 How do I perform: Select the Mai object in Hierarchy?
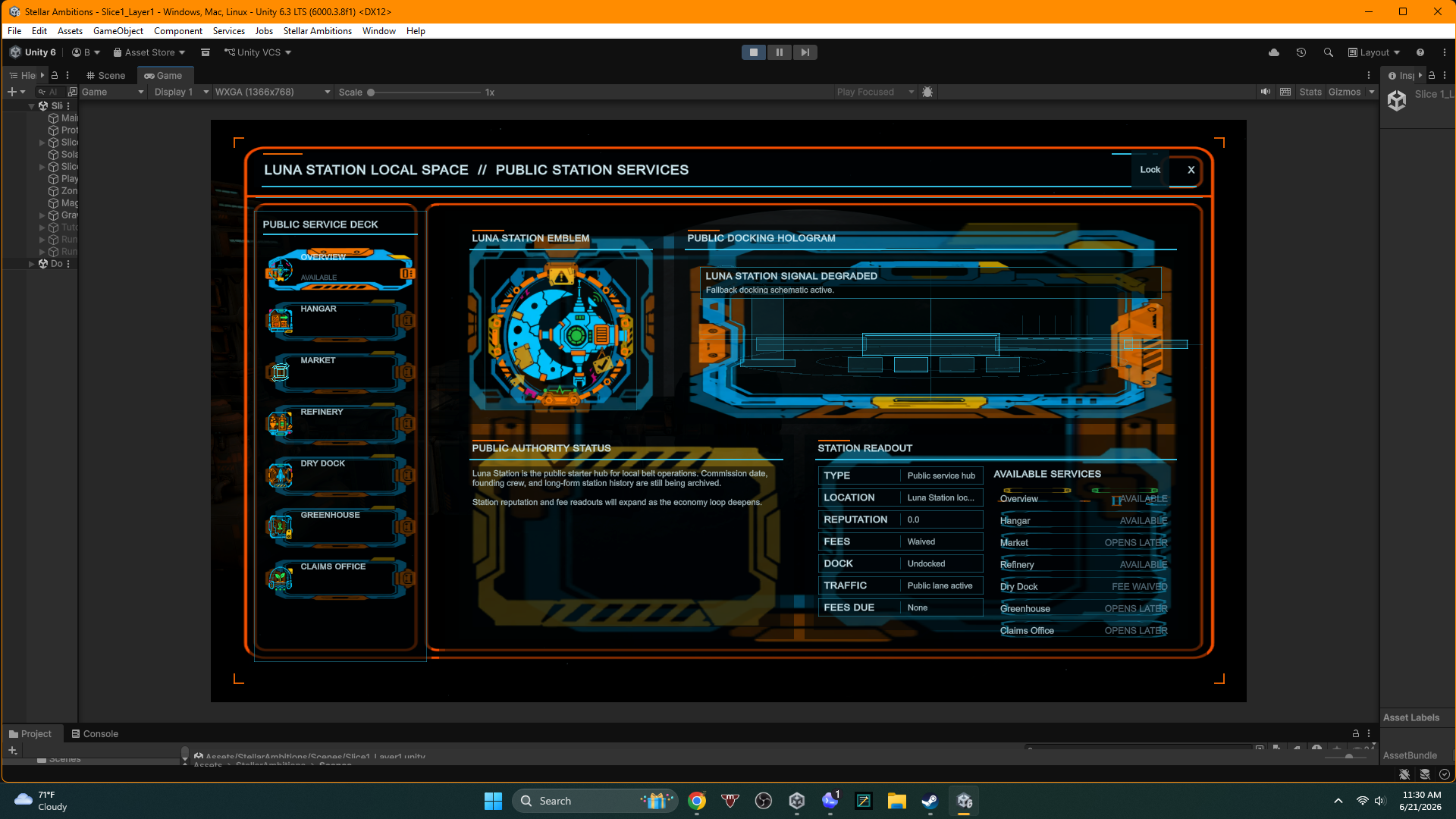(64, 118)
